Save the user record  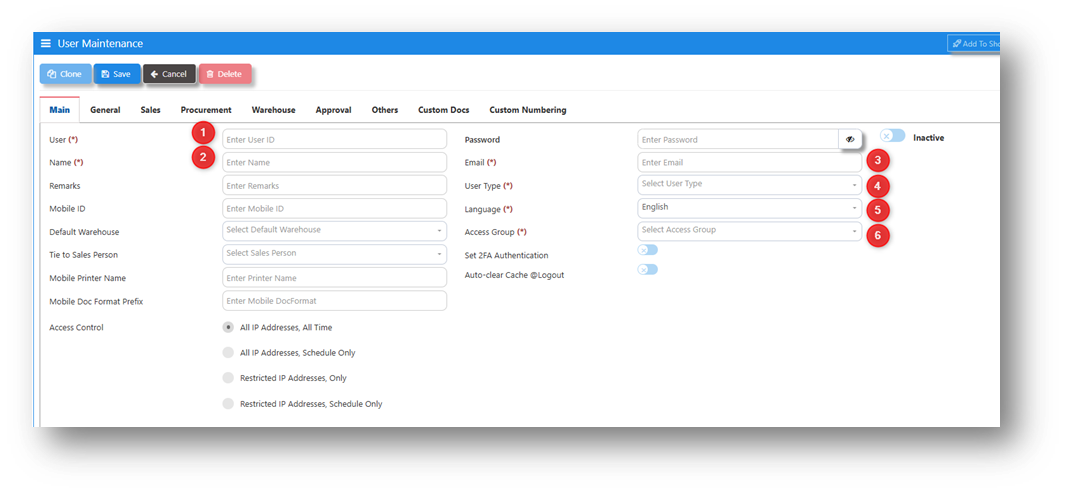117,74
